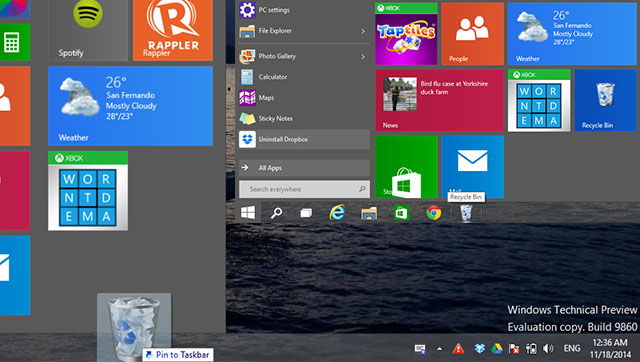
Task: Expand the File Explorer jump list arrow
Action: pyautogui.click(x=363, y=31)
